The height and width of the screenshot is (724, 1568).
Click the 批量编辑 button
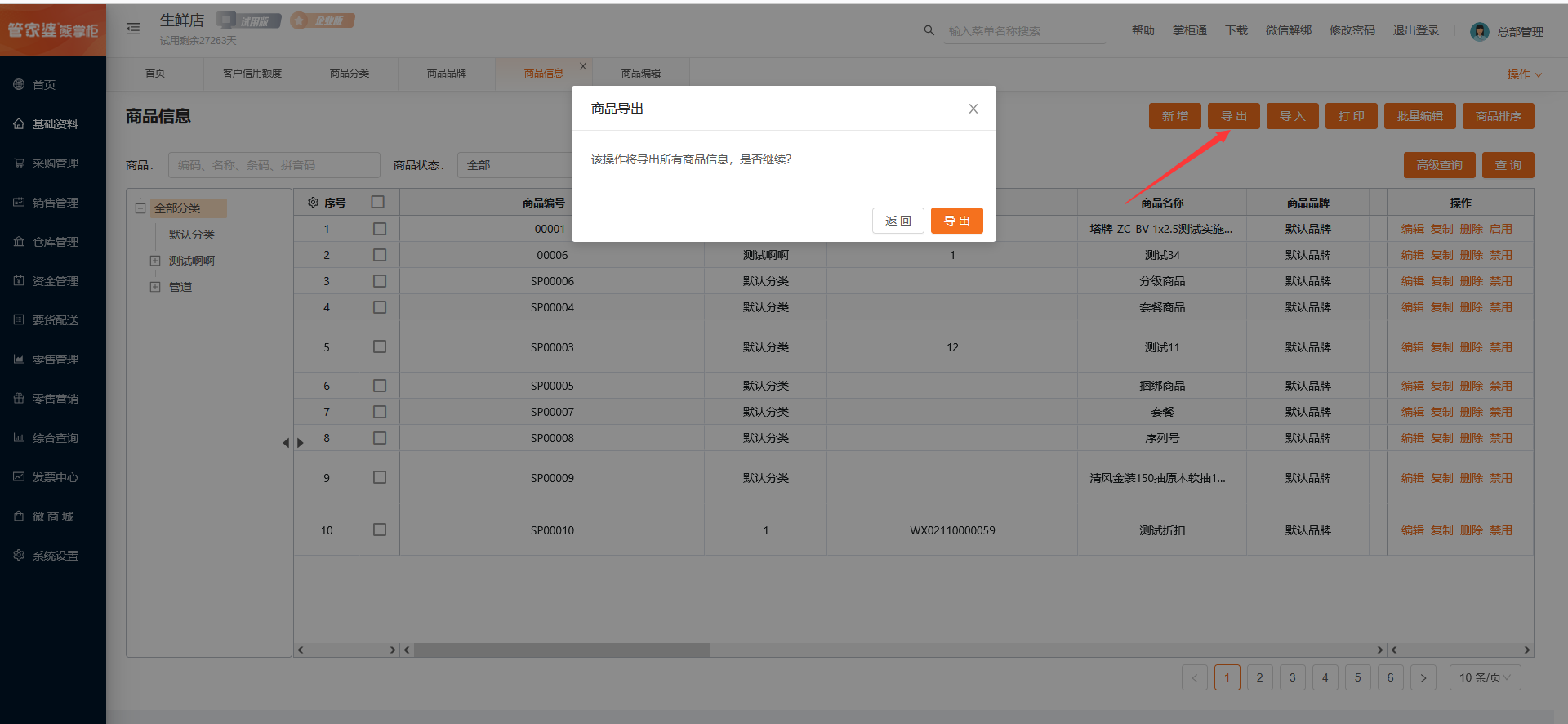pyautogui.click(x=1420, y=116)
